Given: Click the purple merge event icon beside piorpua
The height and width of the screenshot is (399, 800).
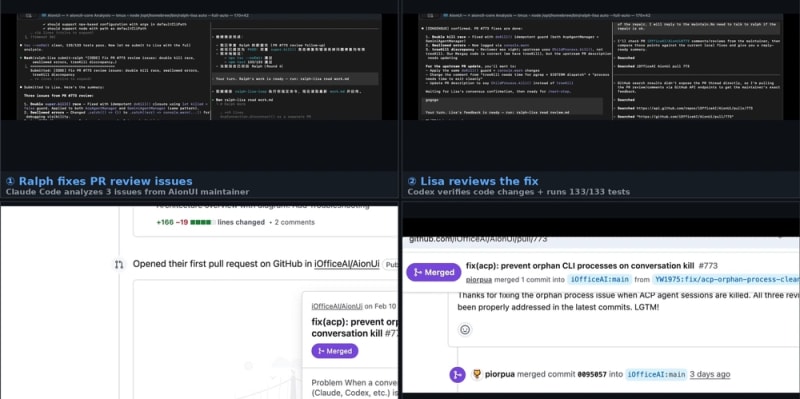Looking at the screenshot, I should point(457,375).
